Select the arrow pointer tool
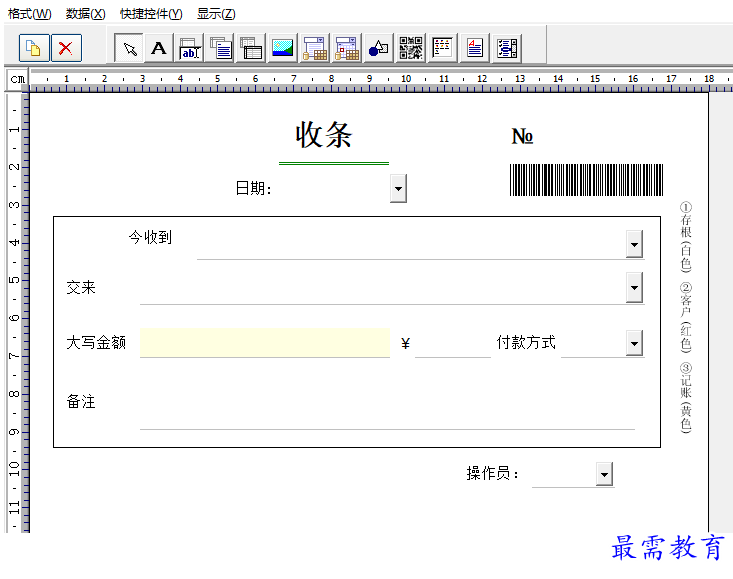Viewport: 733px width, 579px height. 128,48
